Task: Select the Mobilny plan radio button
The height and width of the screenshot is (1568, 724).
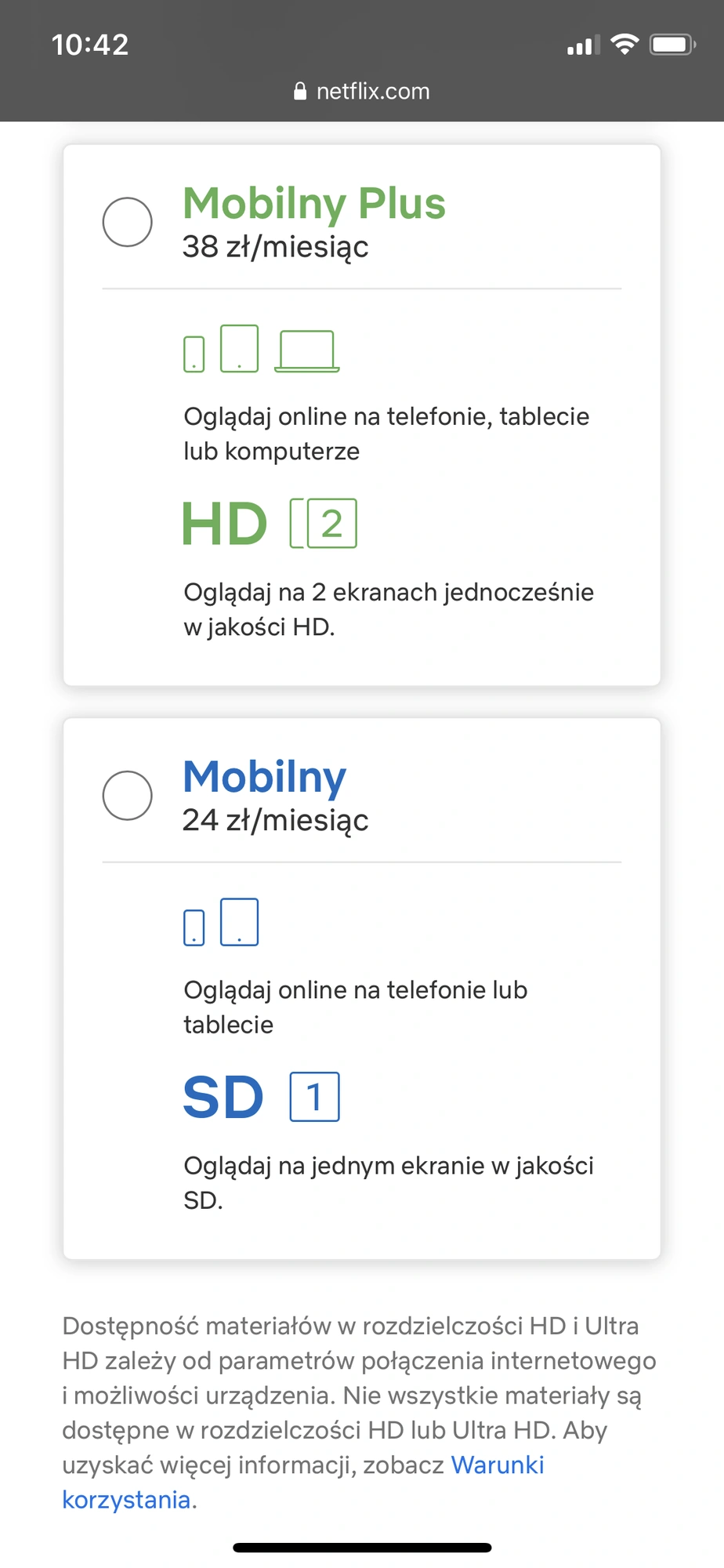Action: (x=127, y=796)
